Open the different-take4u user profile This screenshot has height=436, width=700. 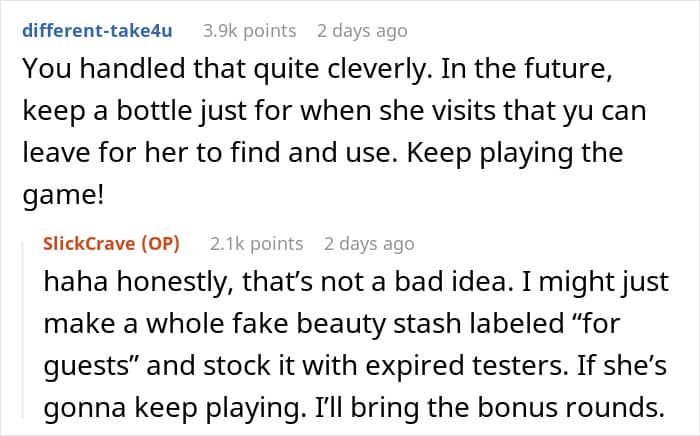point(95,31)
